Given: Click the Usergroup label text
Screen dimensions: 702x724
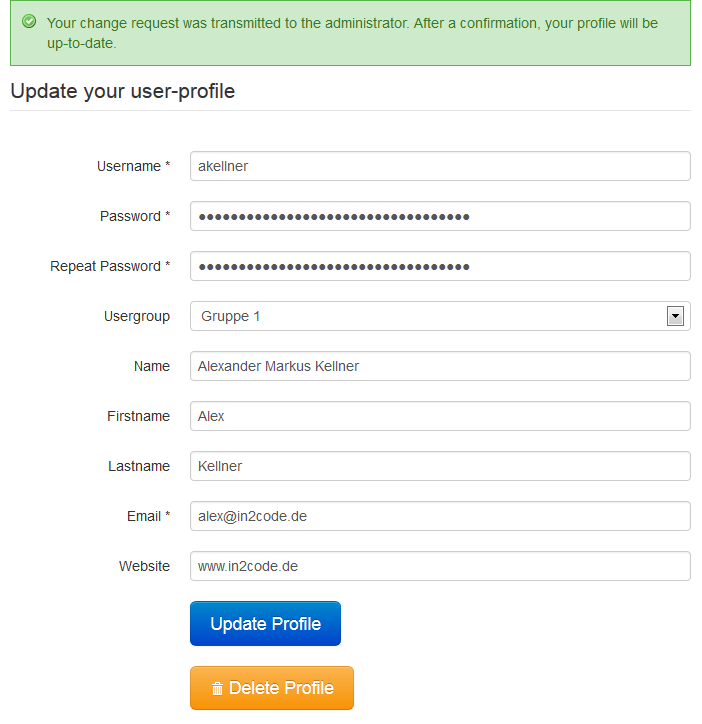Looking at the screenshot, I should point(137,316).
